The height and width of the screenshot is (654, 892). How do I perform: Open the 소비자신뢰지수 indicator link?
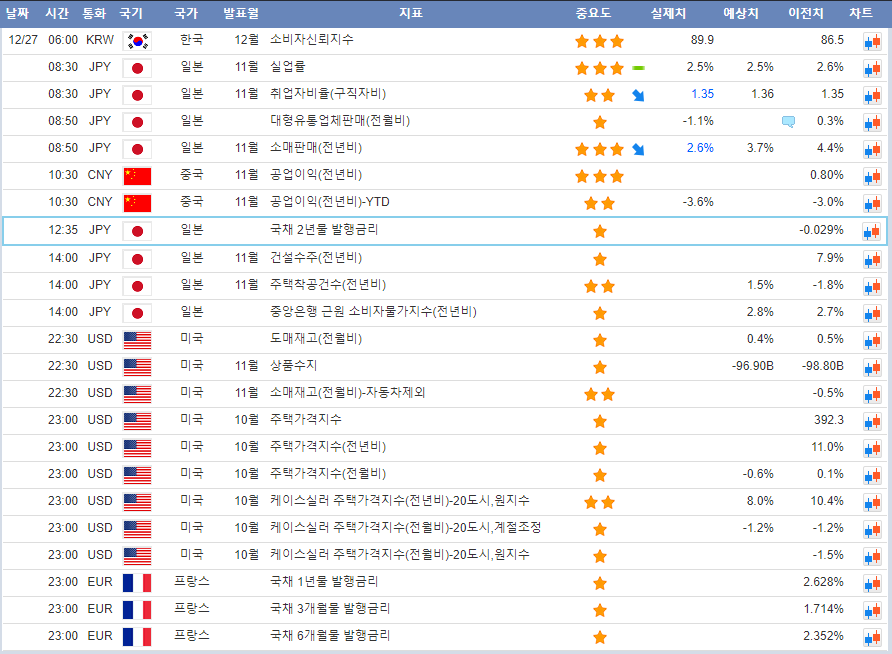pos(311,40)
